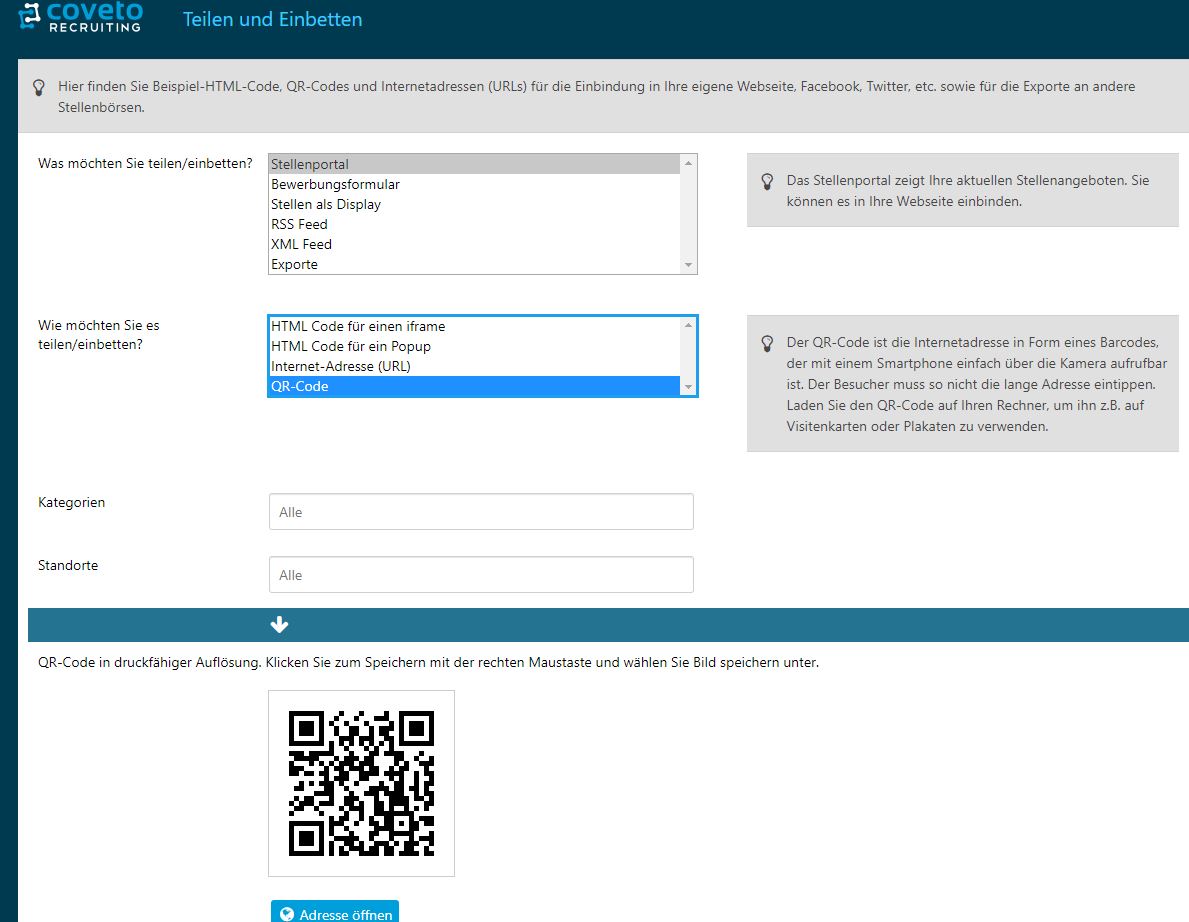The width and height of the screenshot is (1189, 922).
Task: Choose Exporte in the first list
Action: tap(475, 265)
